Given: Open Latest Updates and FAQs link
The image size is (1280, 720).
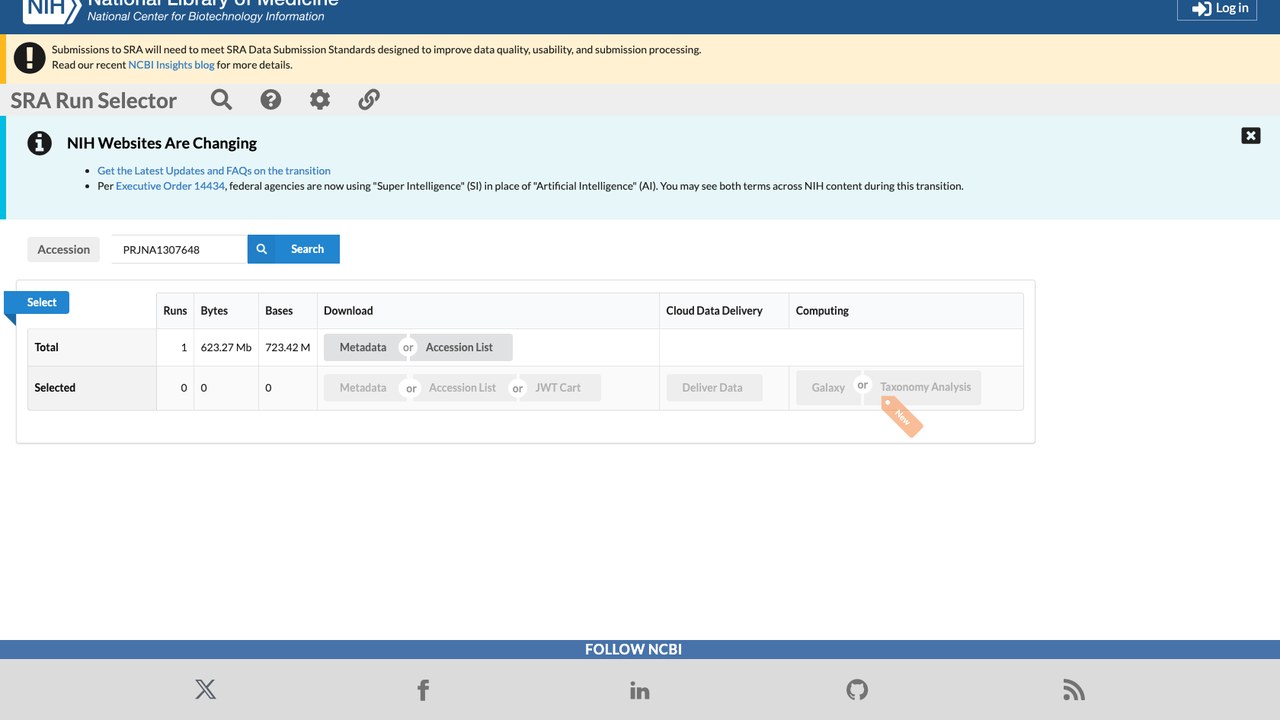Looking at the screenshot, I should [x=214, y=171].
